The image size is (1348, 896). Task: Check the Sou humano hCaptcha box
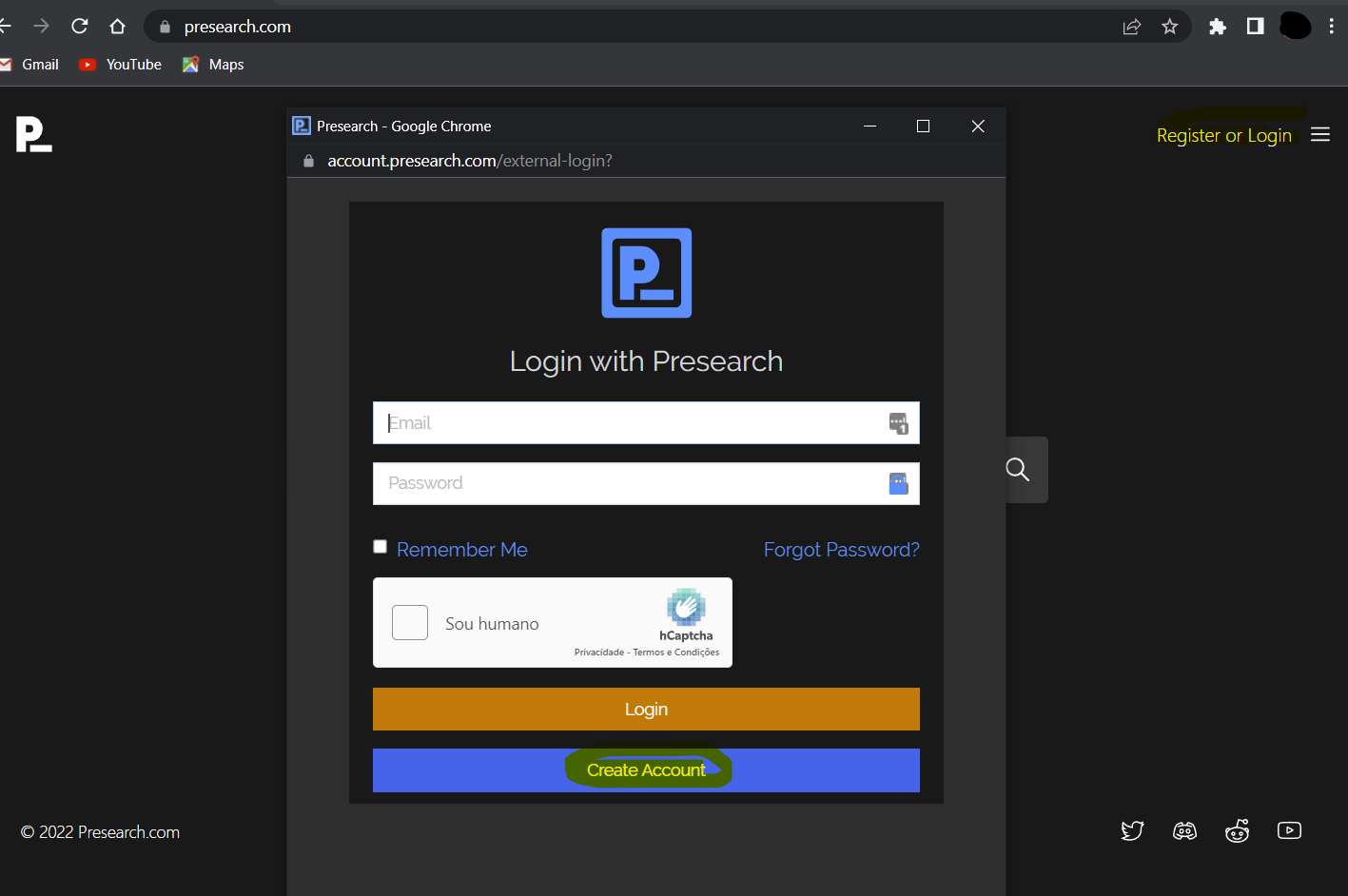[x=410, y=623]
